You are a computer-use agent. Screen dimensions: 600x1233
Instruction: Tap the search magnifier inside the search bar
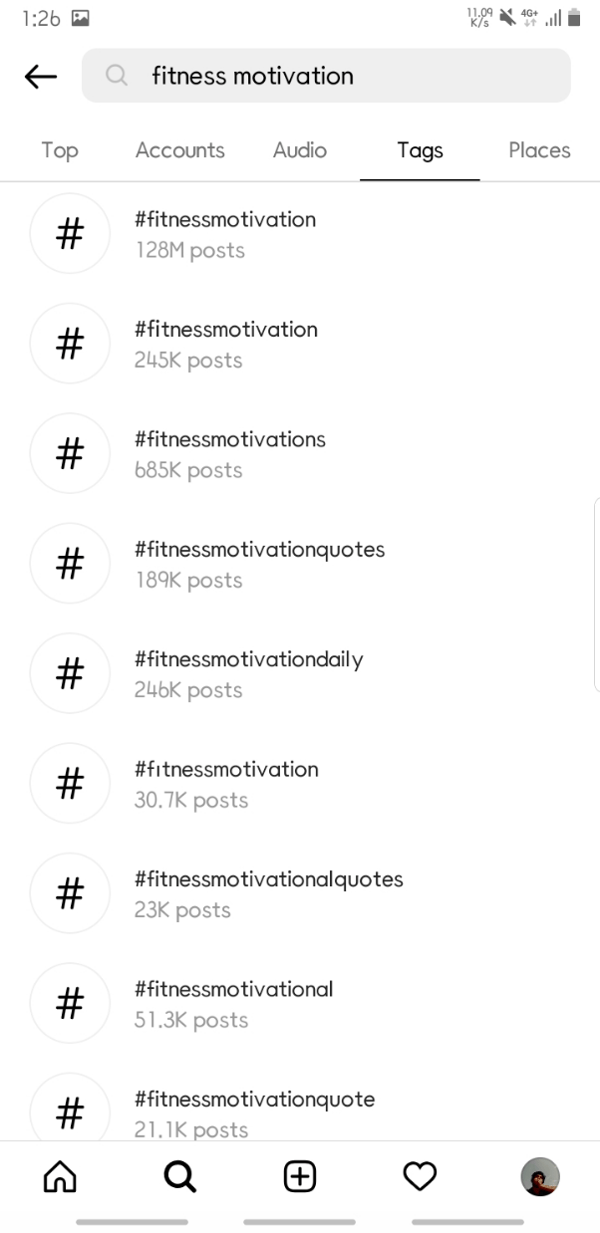[x=117, y=76]
